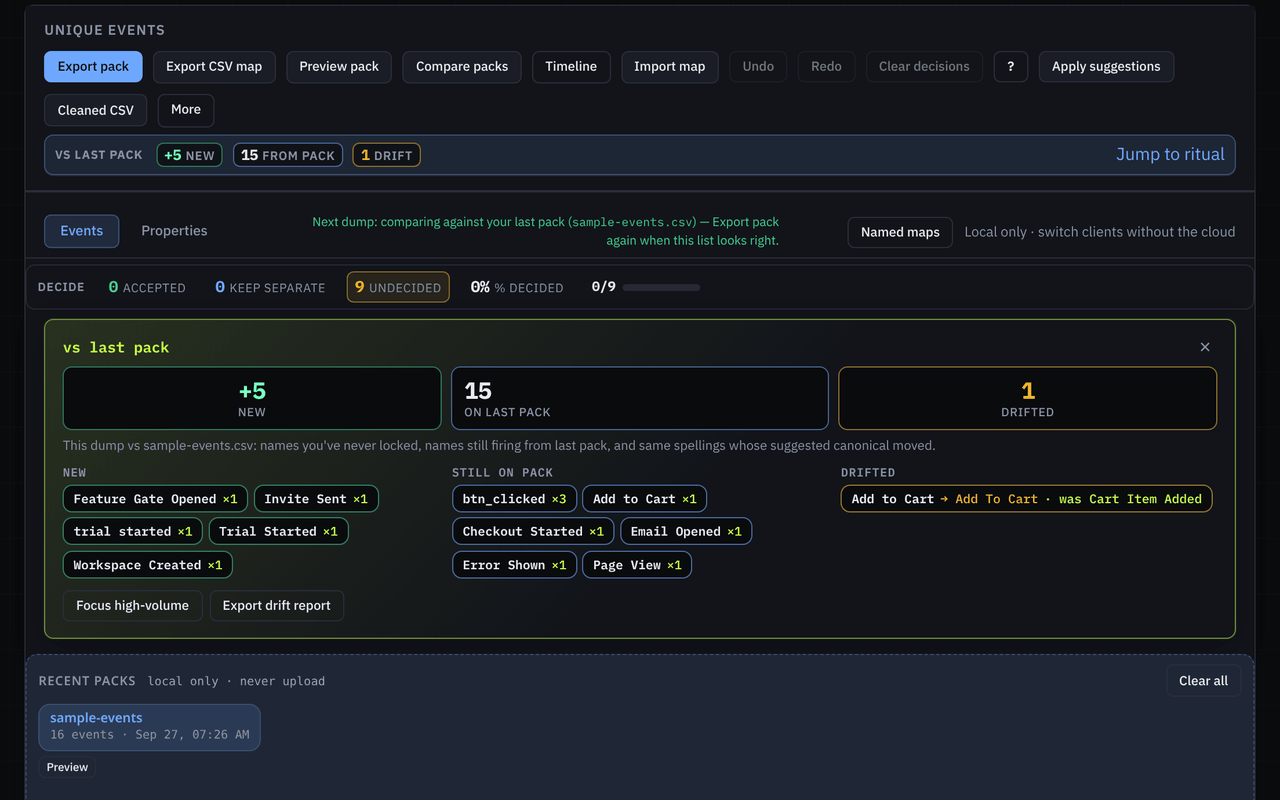
Task: Open the sample-events recent pack card
Action: [150, 727]
